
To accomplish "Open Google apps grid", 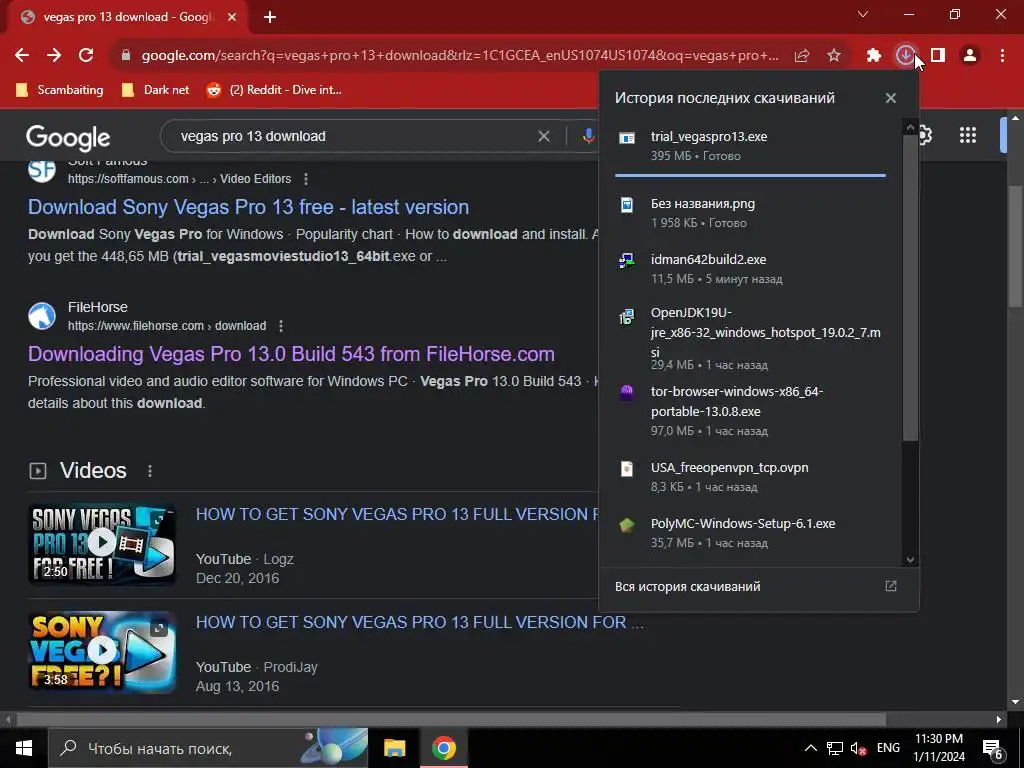I will coord(968,135).
